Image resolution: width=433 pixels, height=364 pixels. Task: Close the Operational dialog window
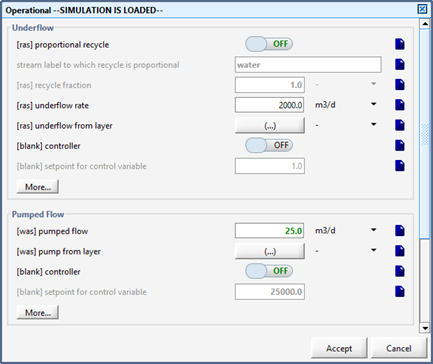click(422, 9)
